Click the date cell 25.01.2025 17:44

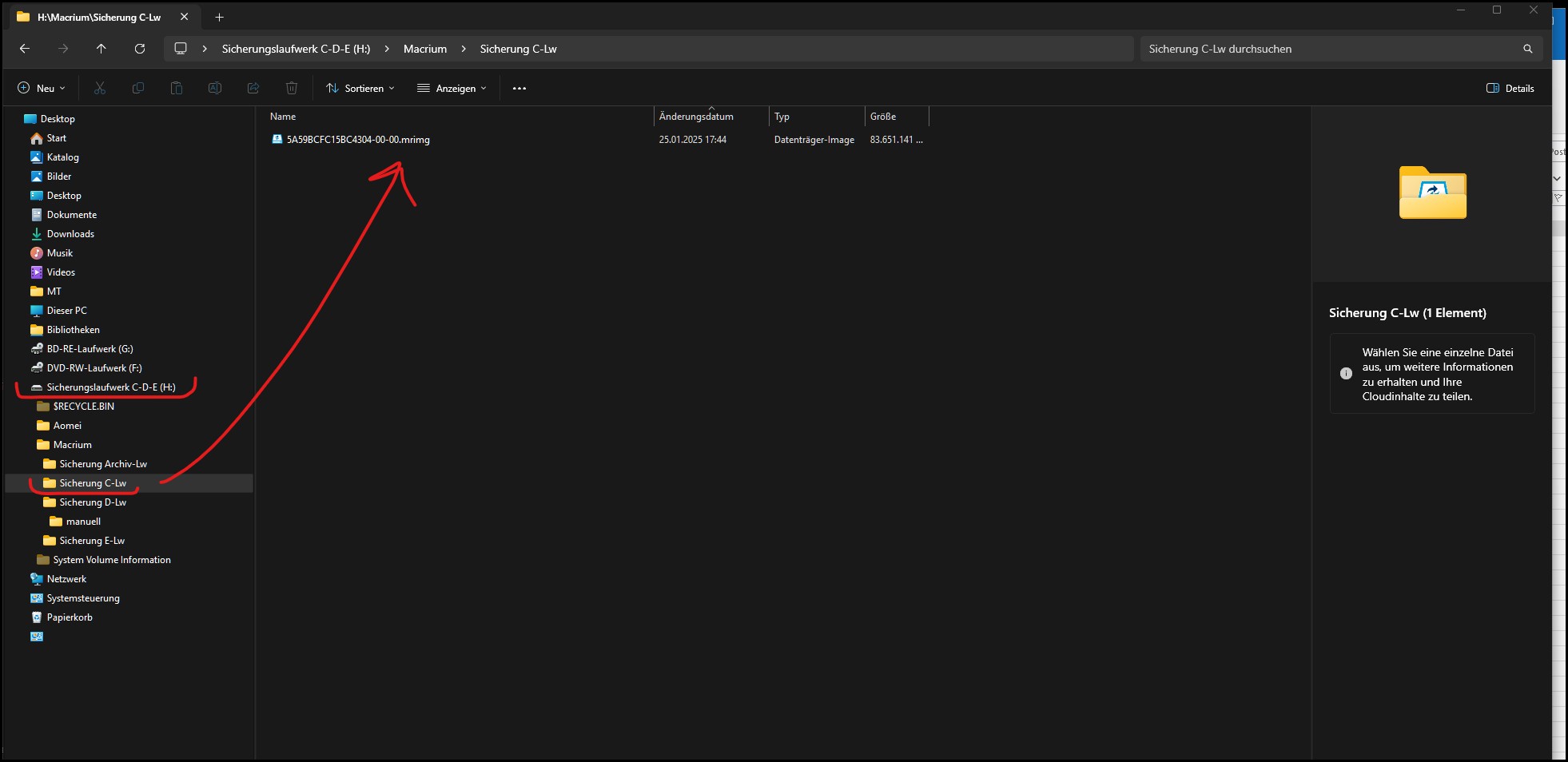click(x=693, y=140)
